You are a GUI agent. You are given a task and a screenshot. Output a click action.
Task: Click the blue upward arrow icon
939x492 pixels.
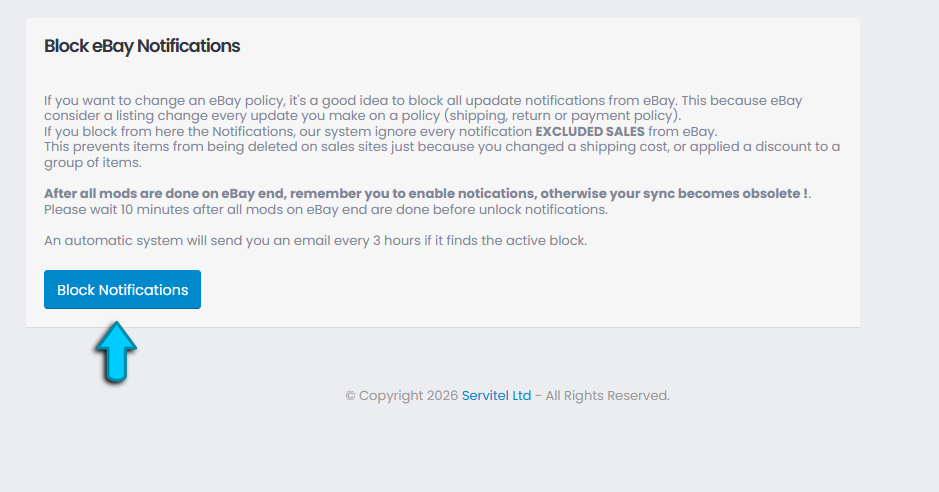[116, 352]
